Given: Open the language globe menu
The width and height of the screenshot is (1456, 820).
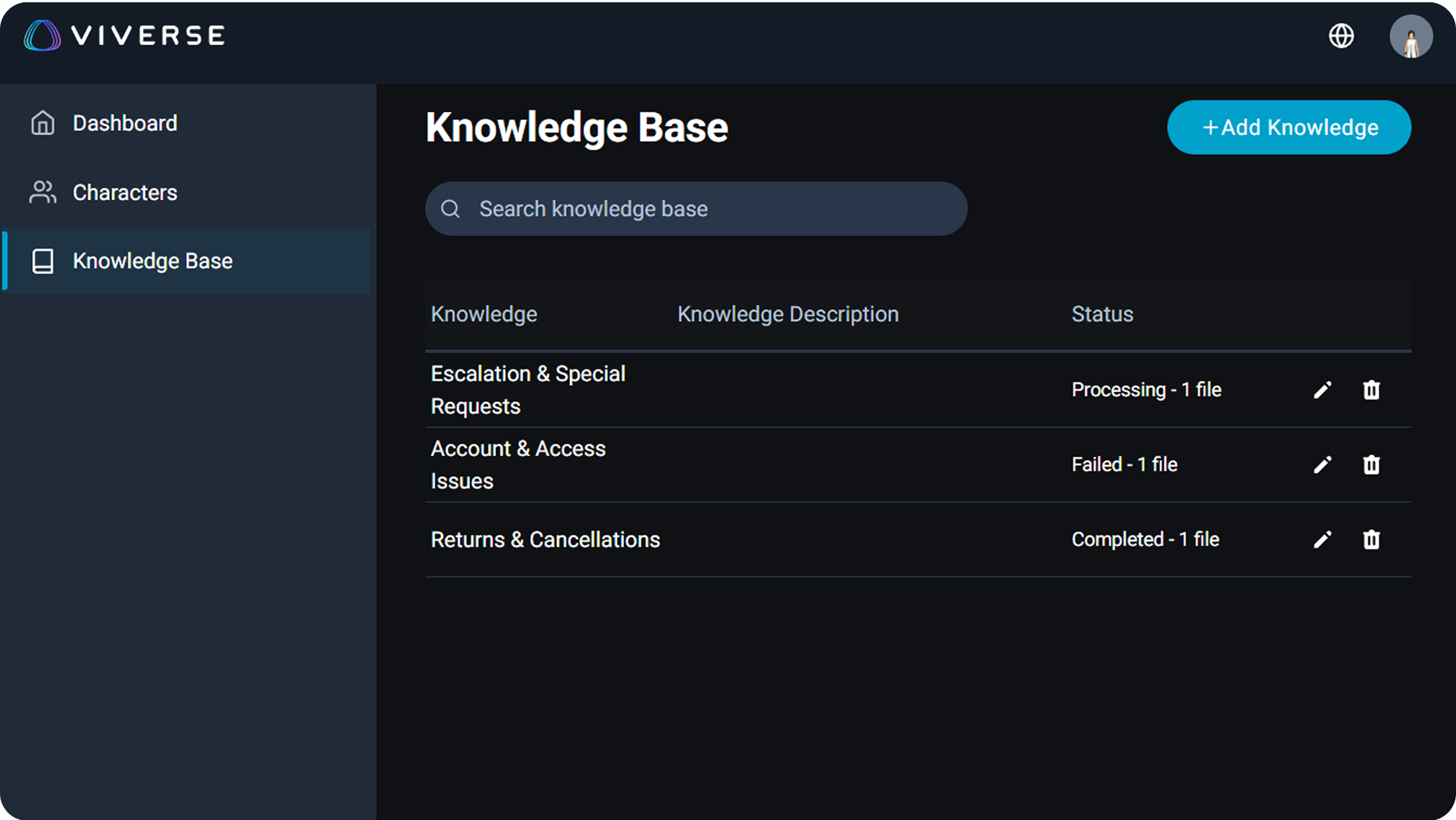Looking at the screenshot, I should coord(1341,36).
